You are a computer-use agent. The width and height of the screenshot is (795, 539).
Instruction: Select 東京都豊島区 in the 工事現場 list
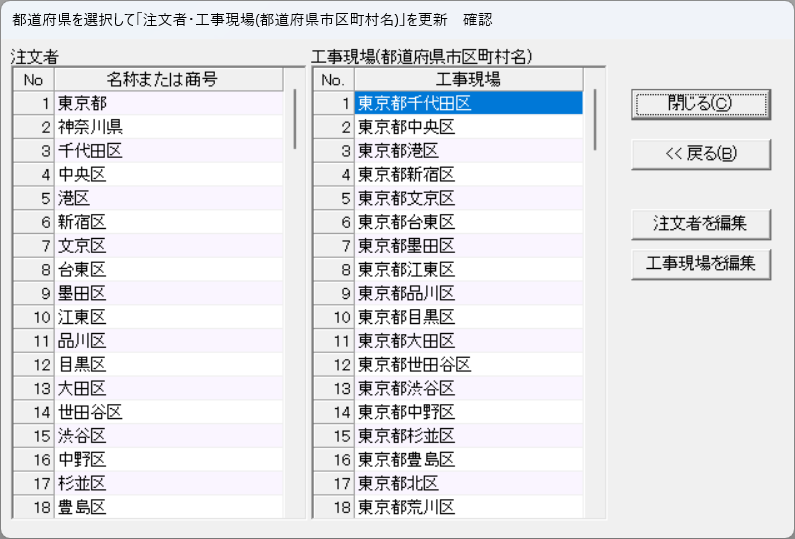(468, 461)
